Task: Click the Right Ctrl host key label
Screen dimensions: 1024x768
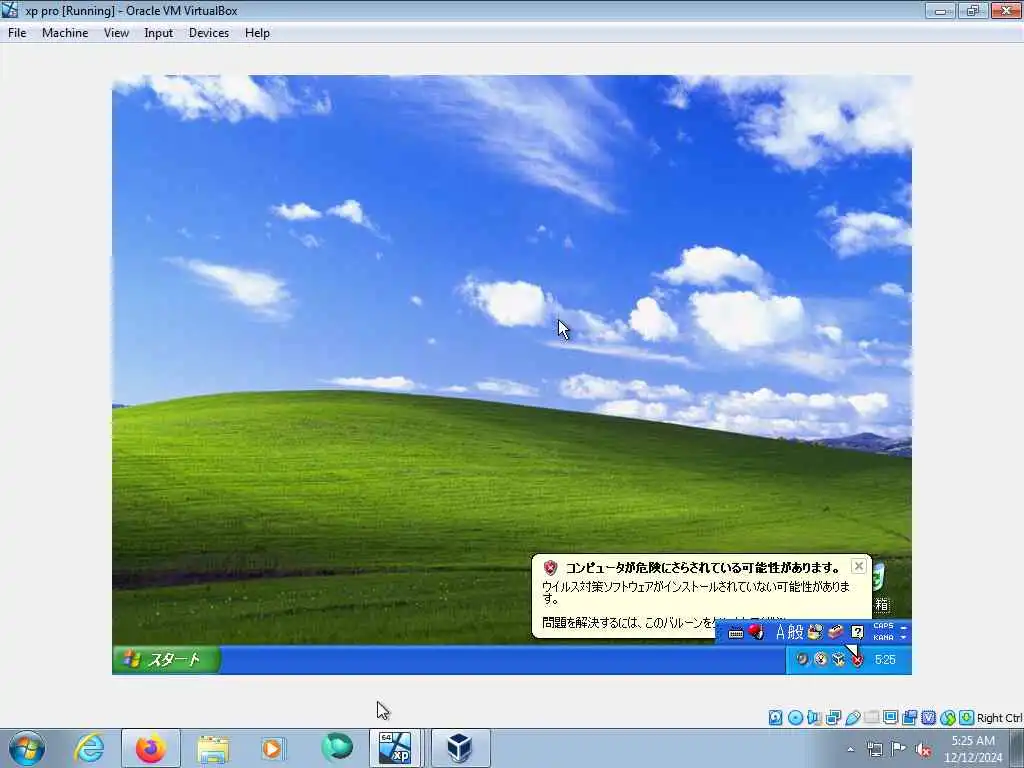Action: click(999, 718)
